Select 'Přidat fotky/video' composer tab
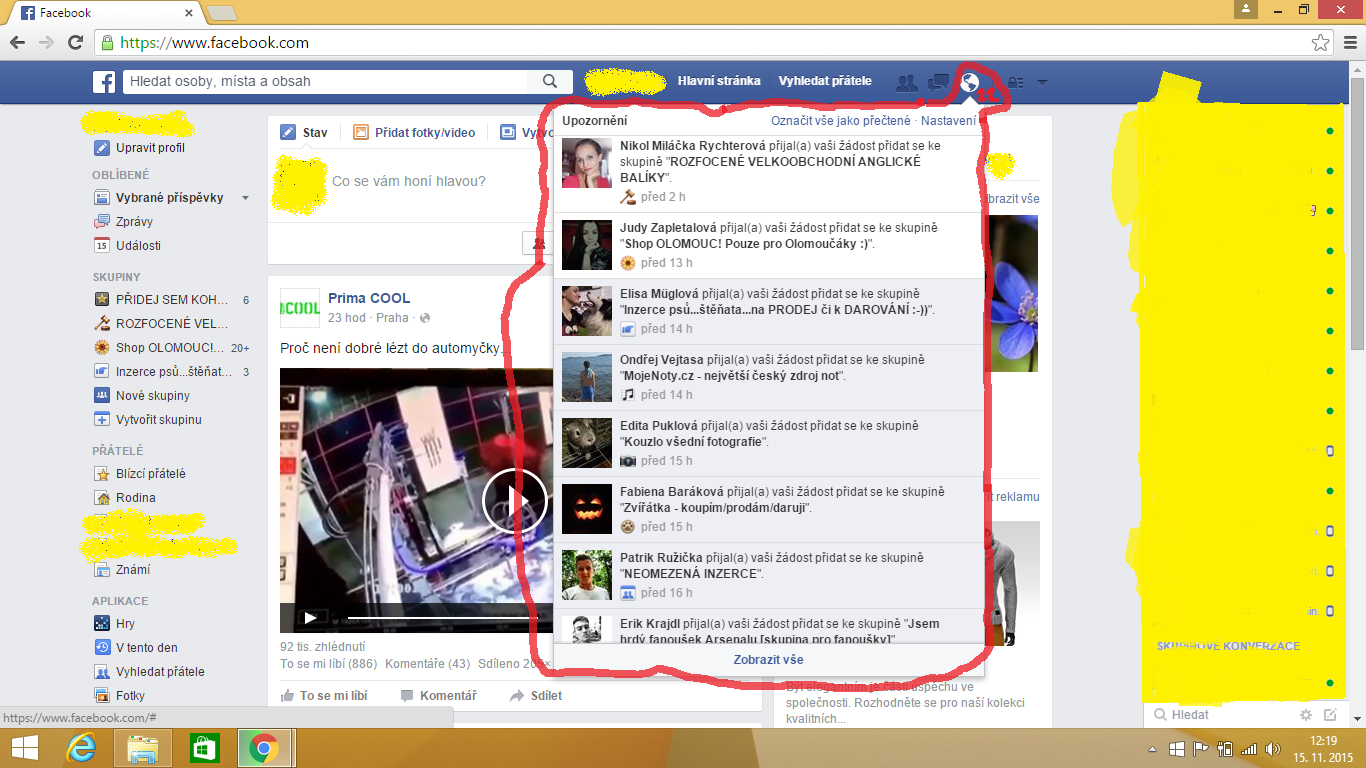Viewport: 1366px width, 768px height. [414, 132]
